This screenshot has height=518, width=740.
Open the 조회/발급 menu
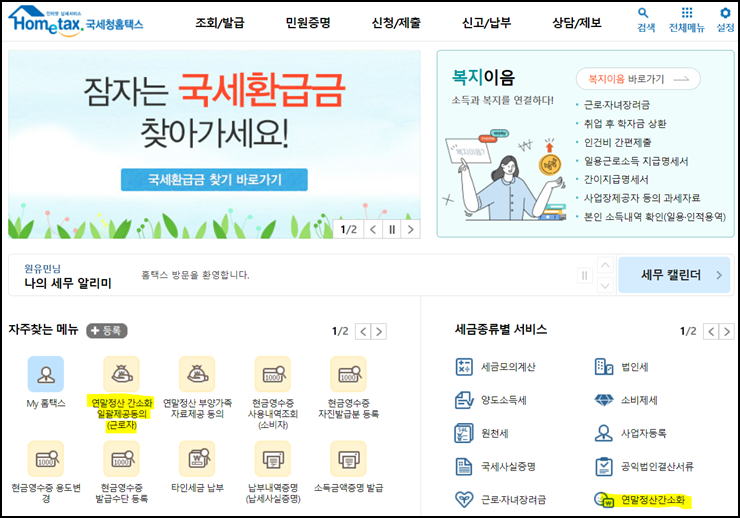tap(220, 22)
